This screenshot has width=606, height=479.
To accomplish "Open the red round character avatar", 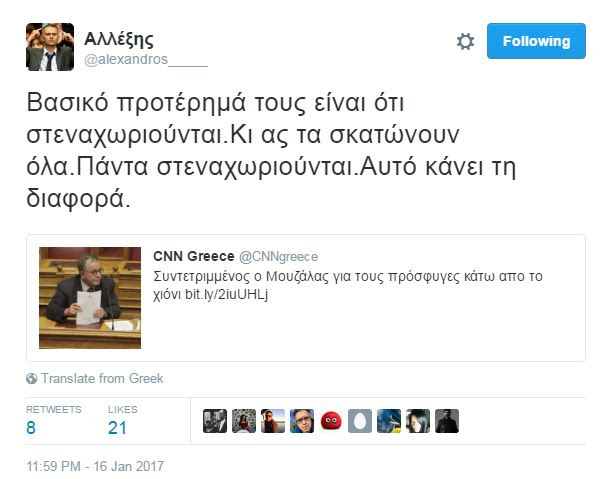I will (331, 421).
